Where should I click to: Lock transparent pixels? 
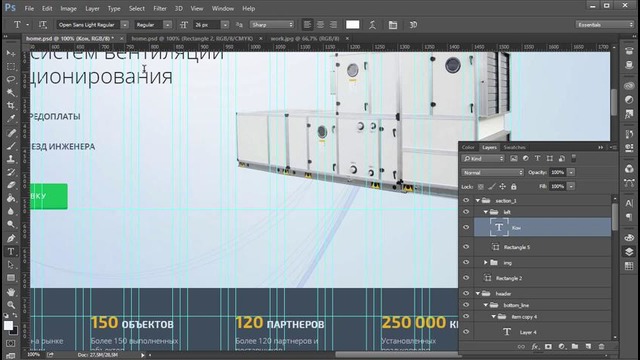481,187
